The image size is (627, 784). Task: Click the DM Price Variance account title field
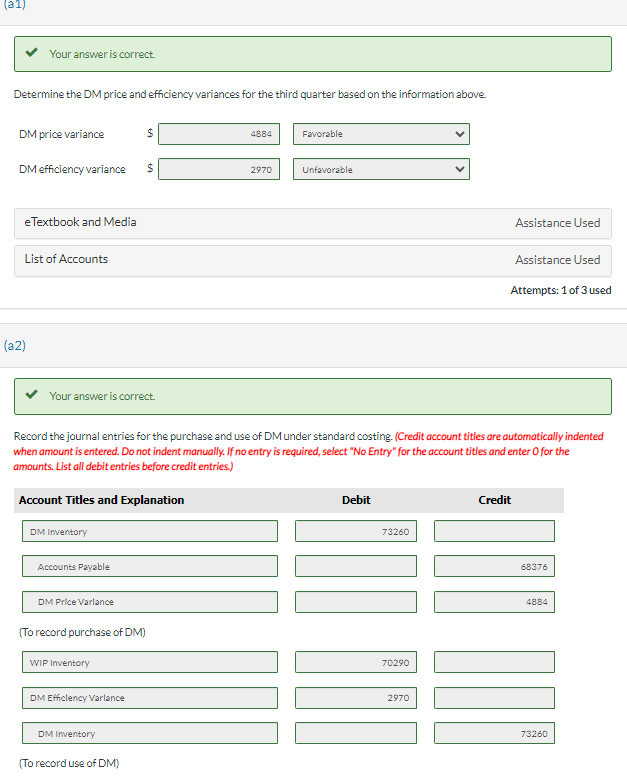pos(150,602)
